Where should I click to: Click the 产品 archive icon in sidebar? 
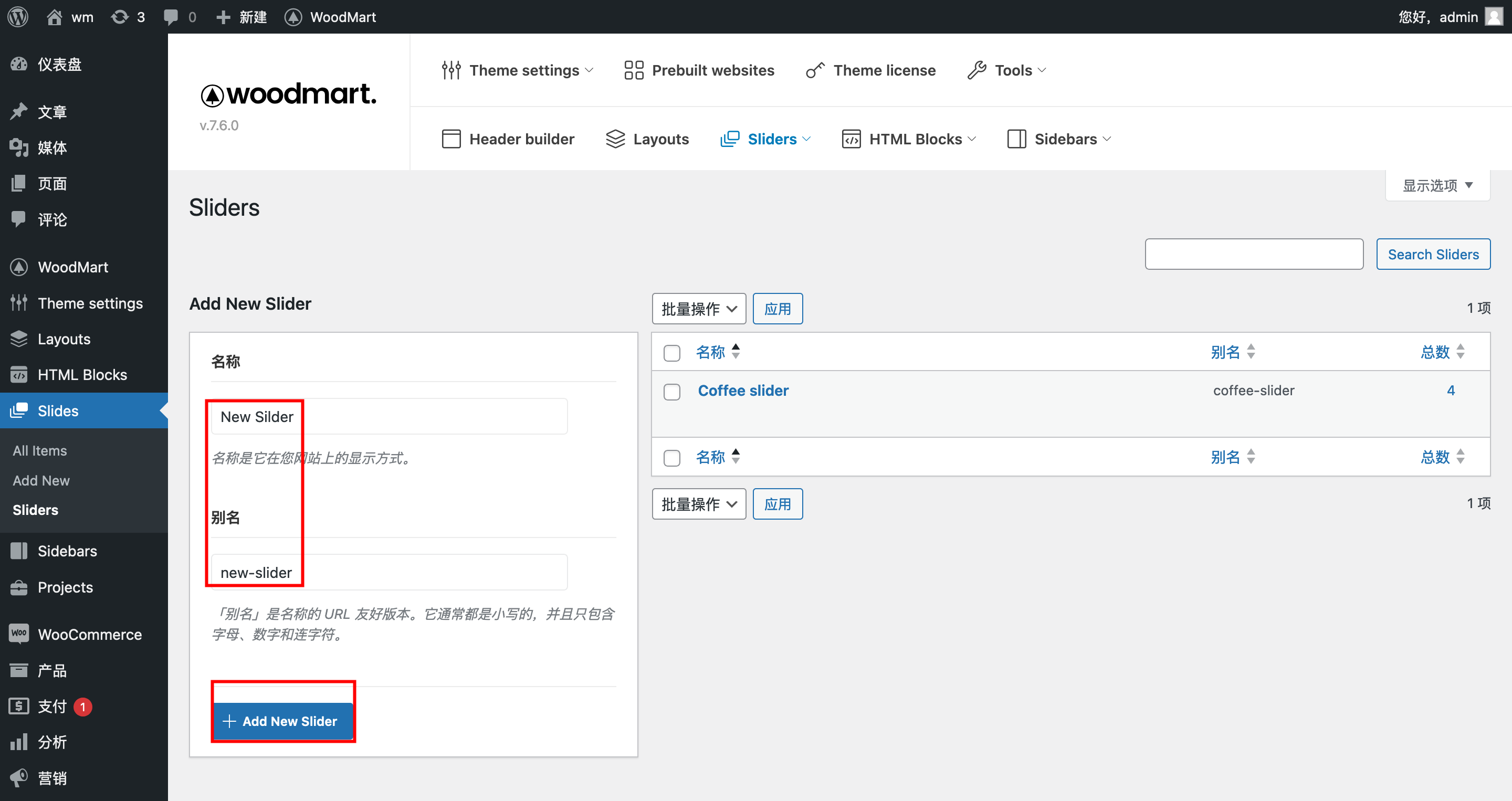[19, 670]
